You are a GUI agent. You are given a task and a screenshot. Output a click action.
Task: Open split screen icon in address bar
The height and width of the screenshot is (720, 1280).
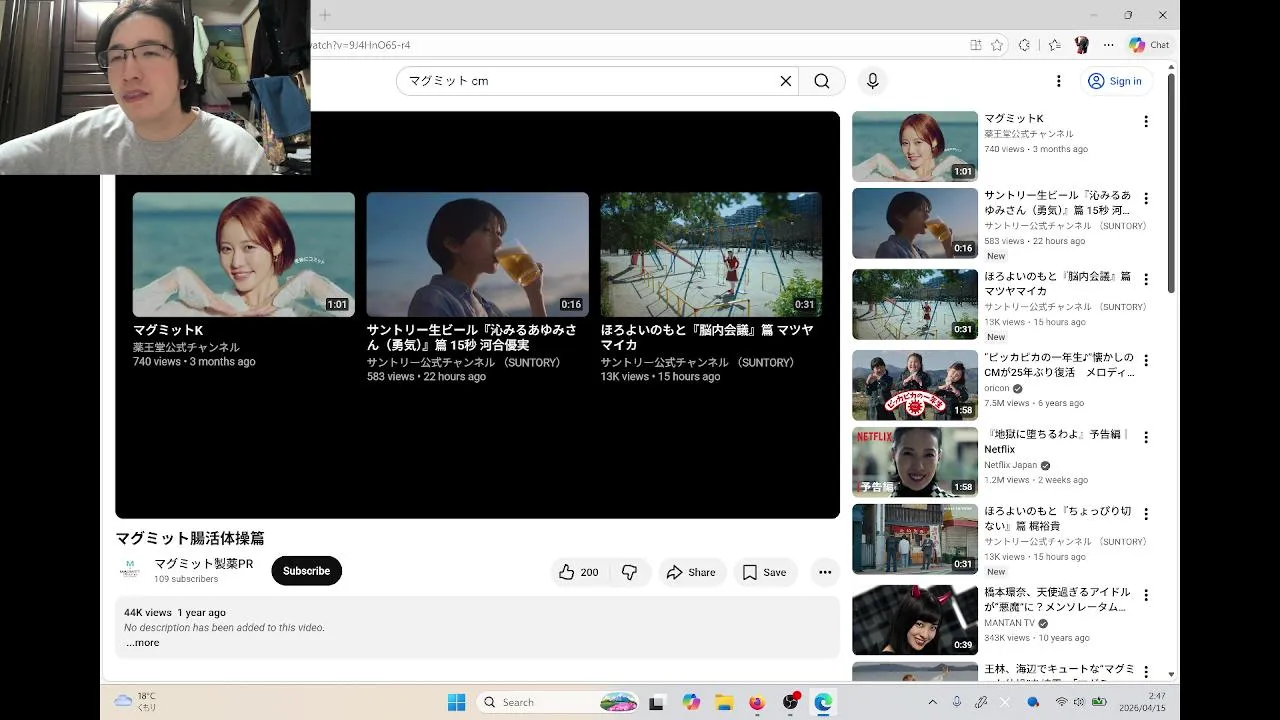click(x=976, y=45)
